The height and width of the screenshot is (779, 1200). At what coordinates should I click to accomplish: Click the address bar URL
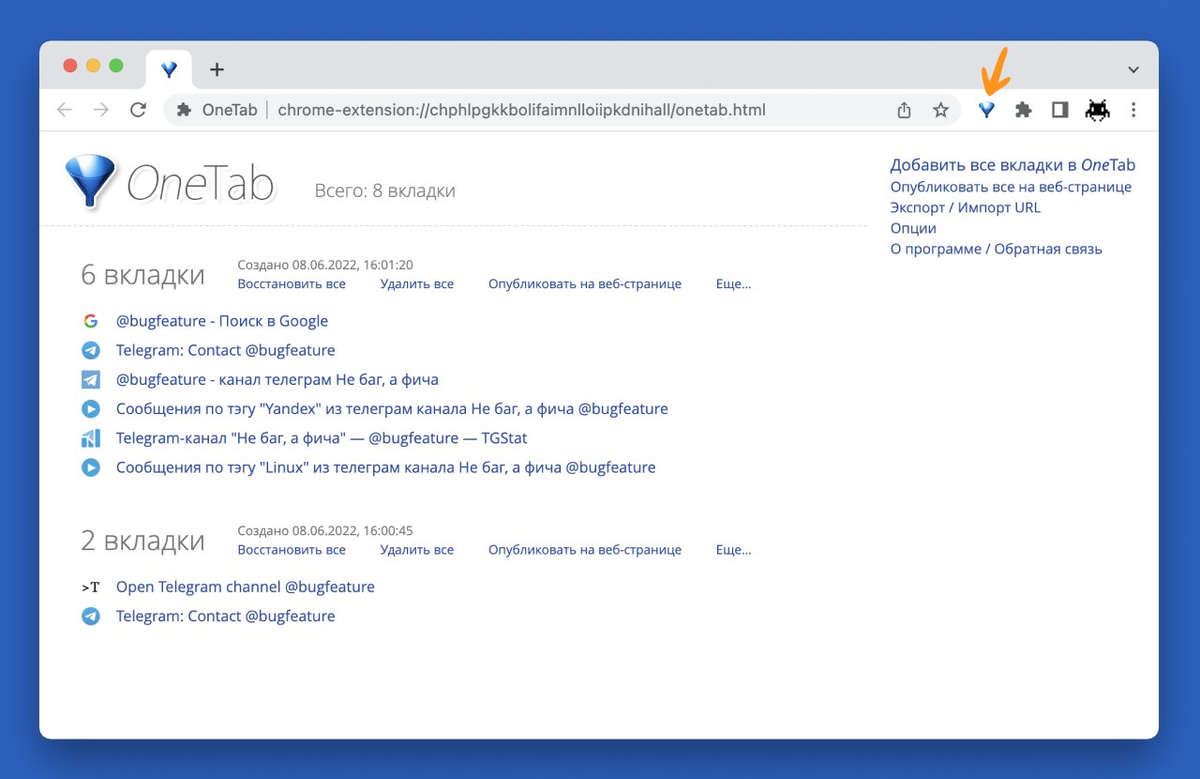click(522, 110)
